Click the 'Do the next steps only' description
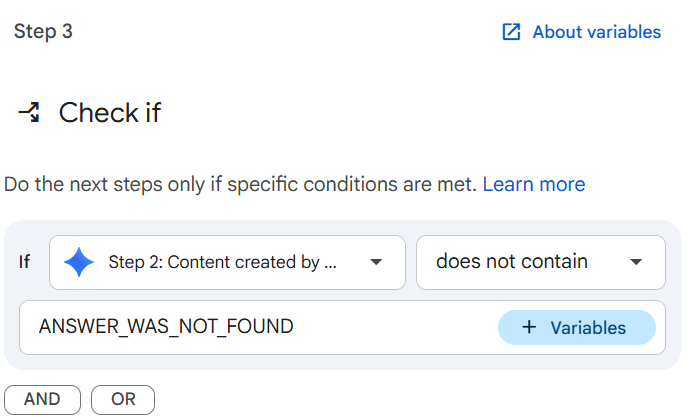The height and width of the screenshot is (417, 692). click(240, 184)
